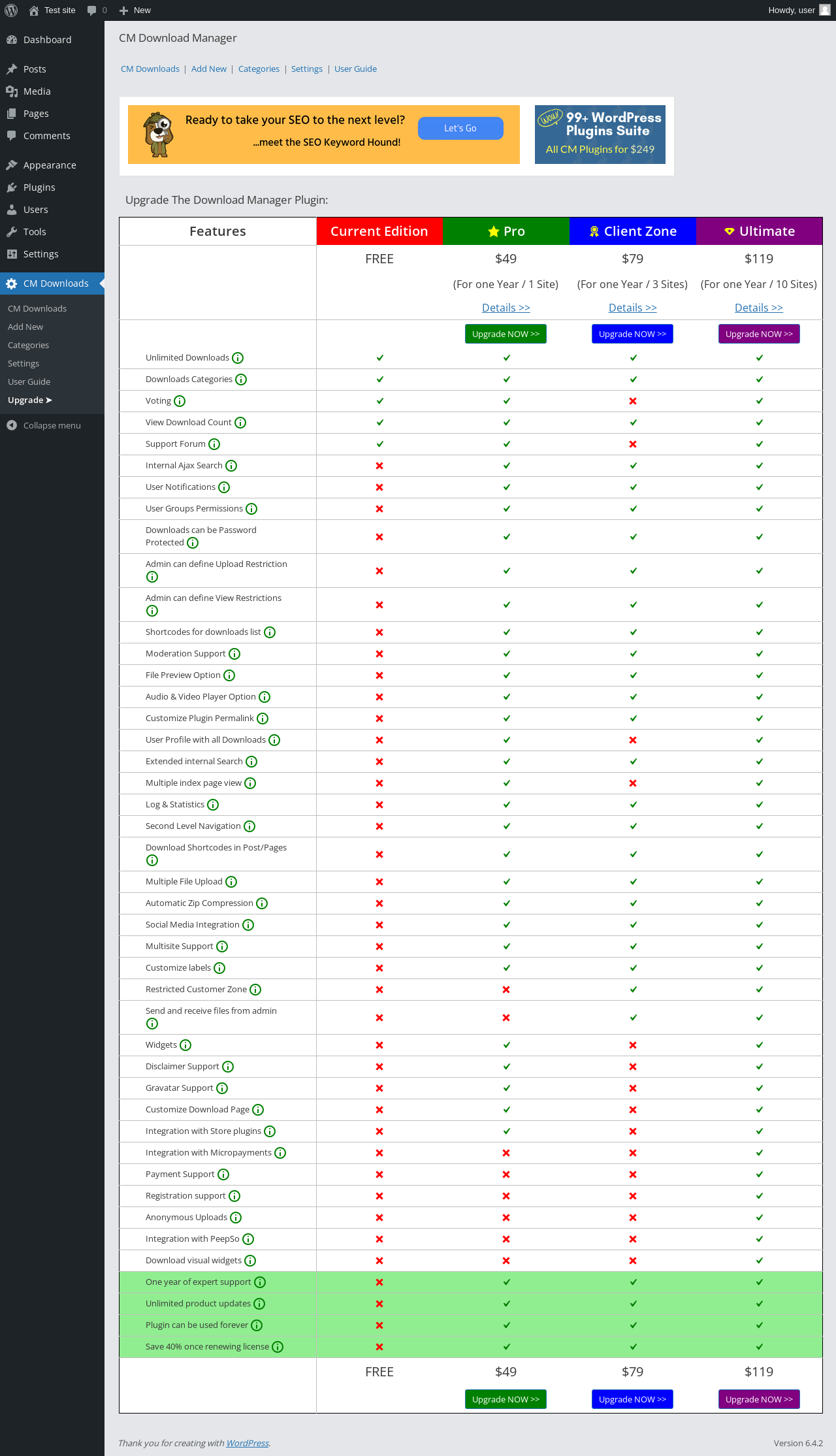Show info for Unlimited Downloads feature
This screenshot has height=1456, width=836.
click(x=238, y=358)
